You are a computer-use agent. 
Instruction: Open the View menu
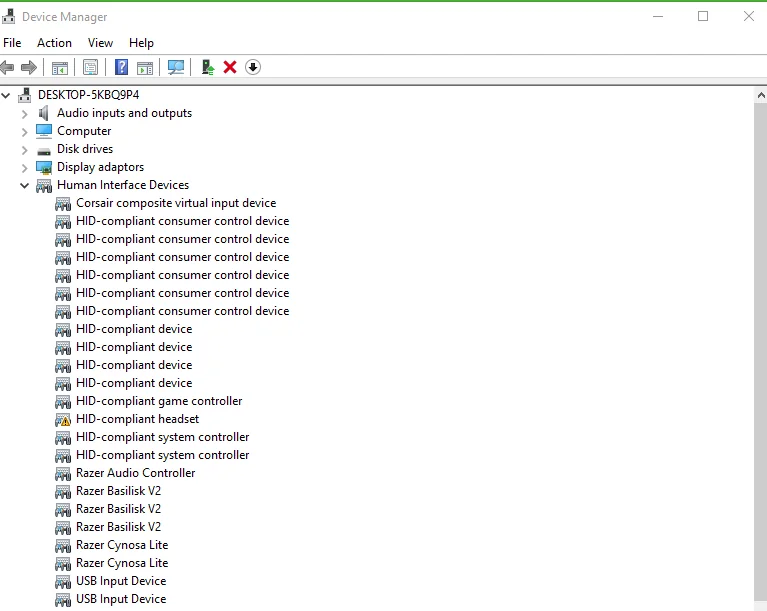pos(100,43)
